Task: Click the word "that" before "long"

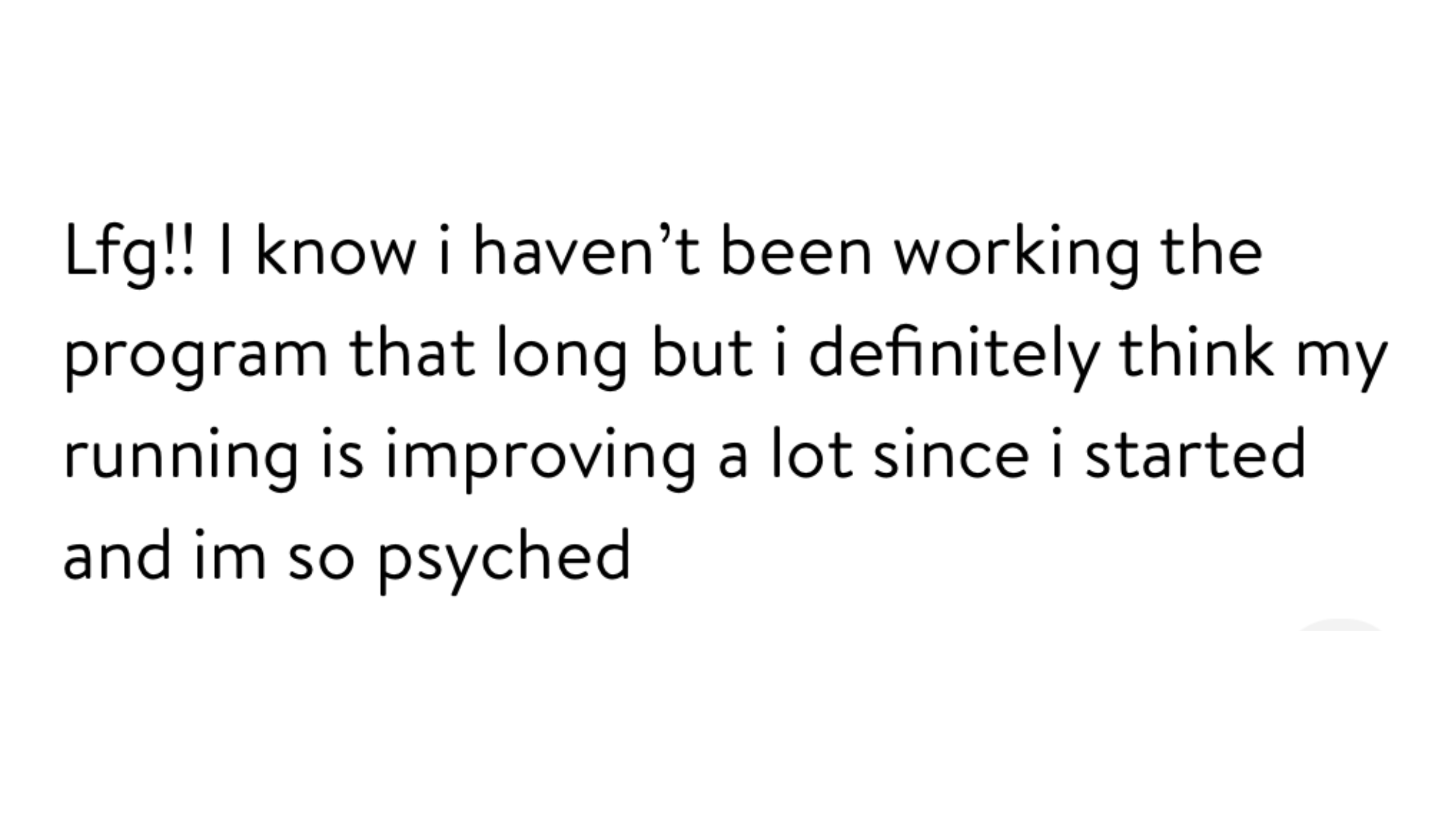Action: click(x=412, y=351)
